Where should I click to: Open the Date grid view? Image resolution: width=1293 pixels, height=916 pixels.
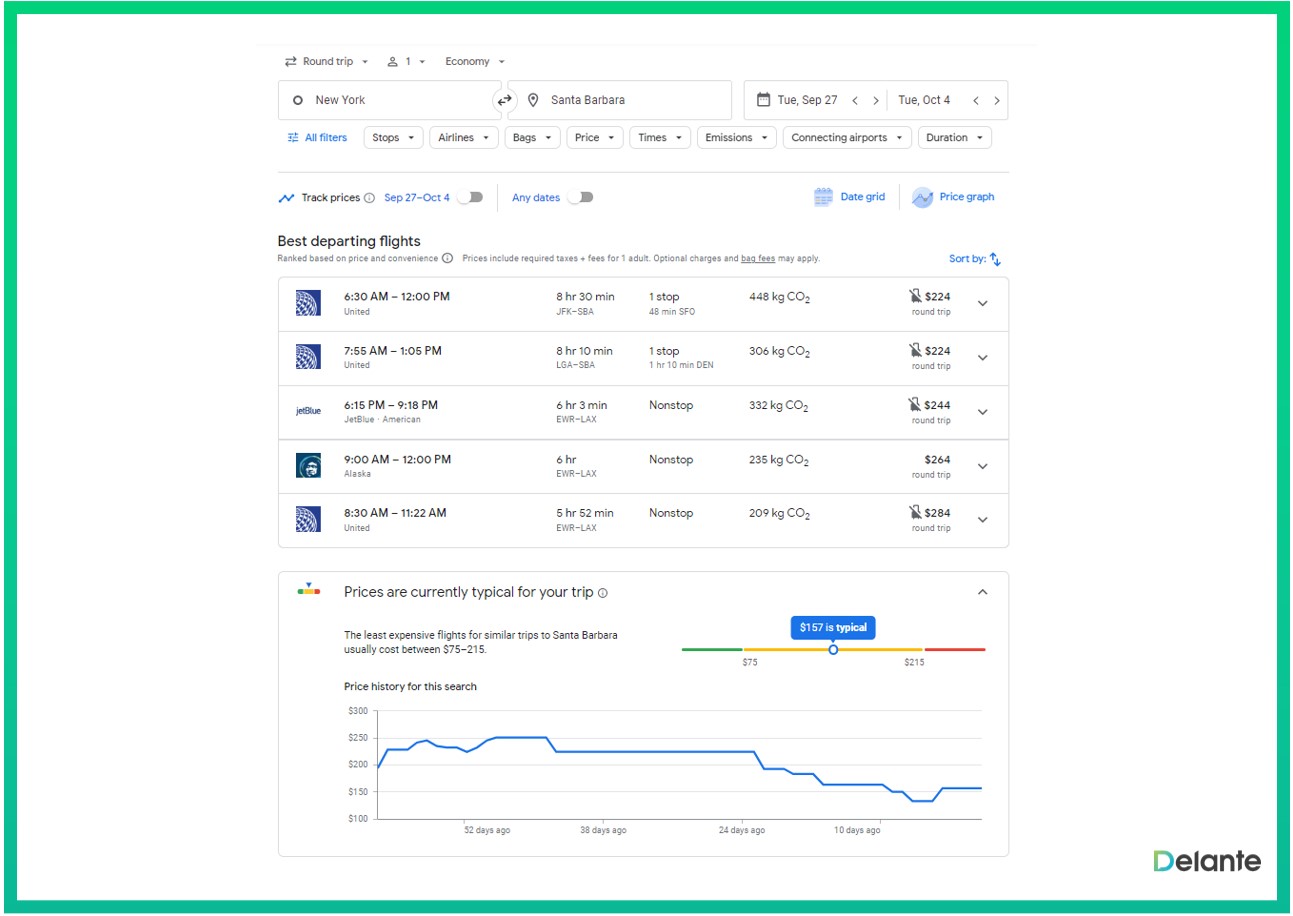click(850, 197)
